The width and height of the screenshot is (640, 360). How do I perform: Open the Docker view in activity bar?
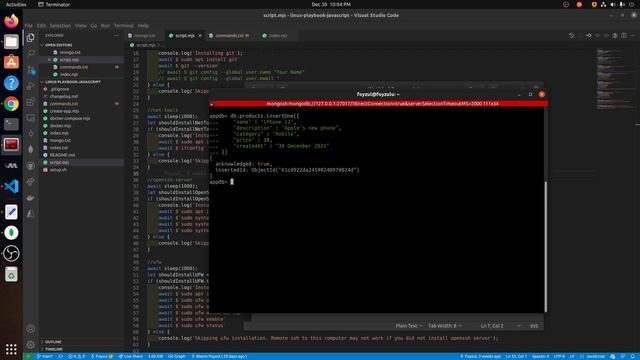click(x=31, y=198)
